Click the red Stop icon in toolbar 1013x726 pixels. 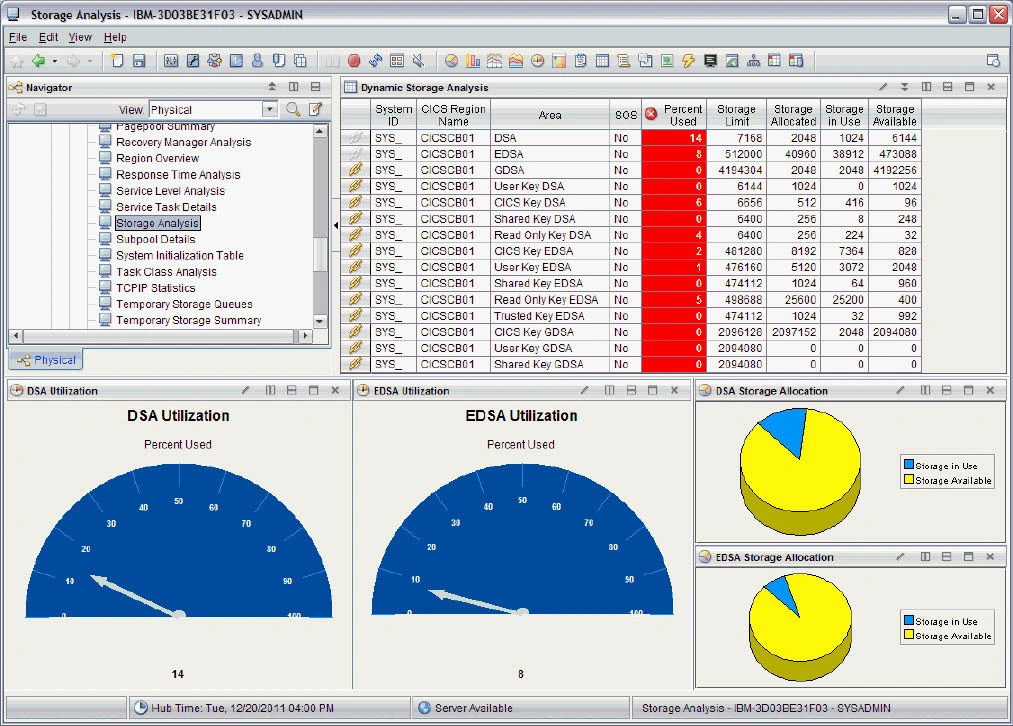click(x=354, y=61)
